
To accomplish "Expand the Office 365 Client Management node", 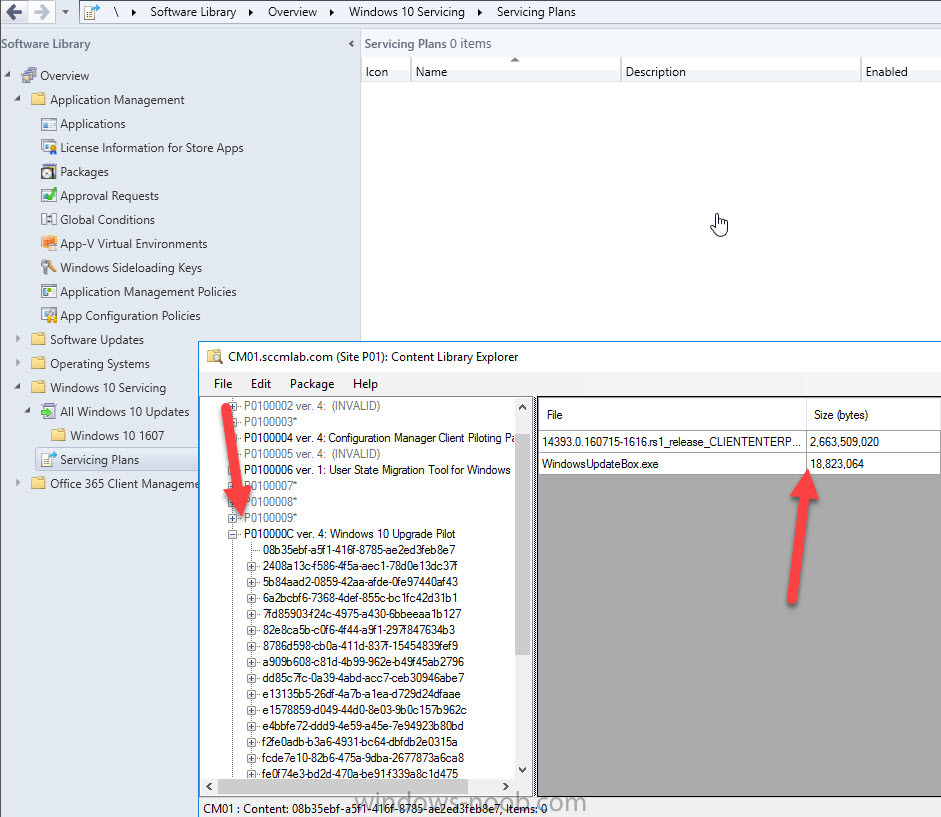I will [17, 483].
